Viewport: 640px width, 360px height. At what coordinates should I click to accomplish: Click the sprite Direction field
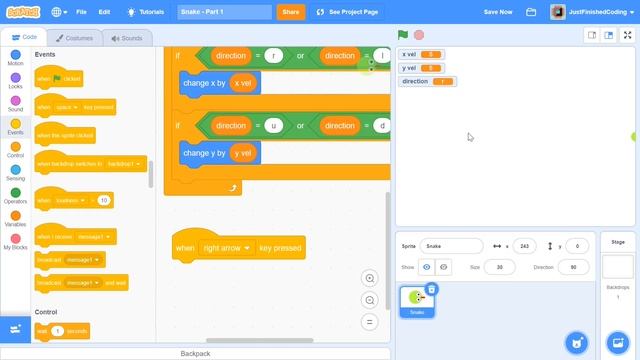click(x=573, y=267)
